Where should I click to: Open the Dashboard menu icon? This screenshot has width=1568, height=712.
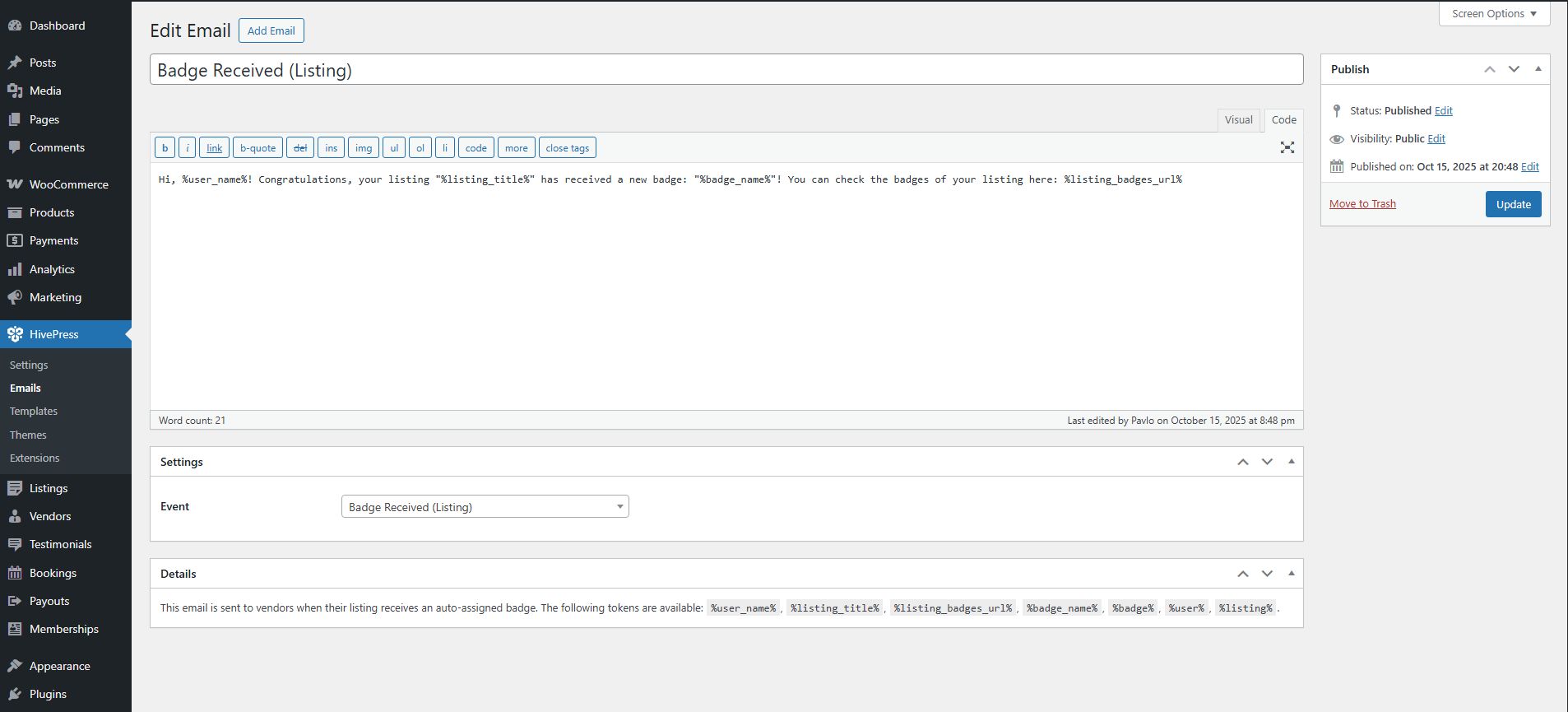(15, 26)
